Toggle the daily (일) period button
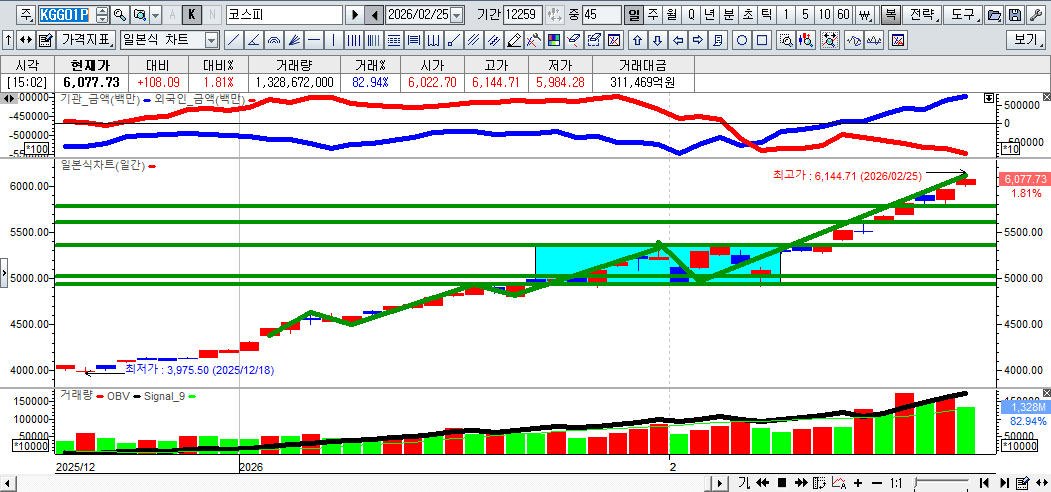 pyautogui.click(x=633, y=15)
